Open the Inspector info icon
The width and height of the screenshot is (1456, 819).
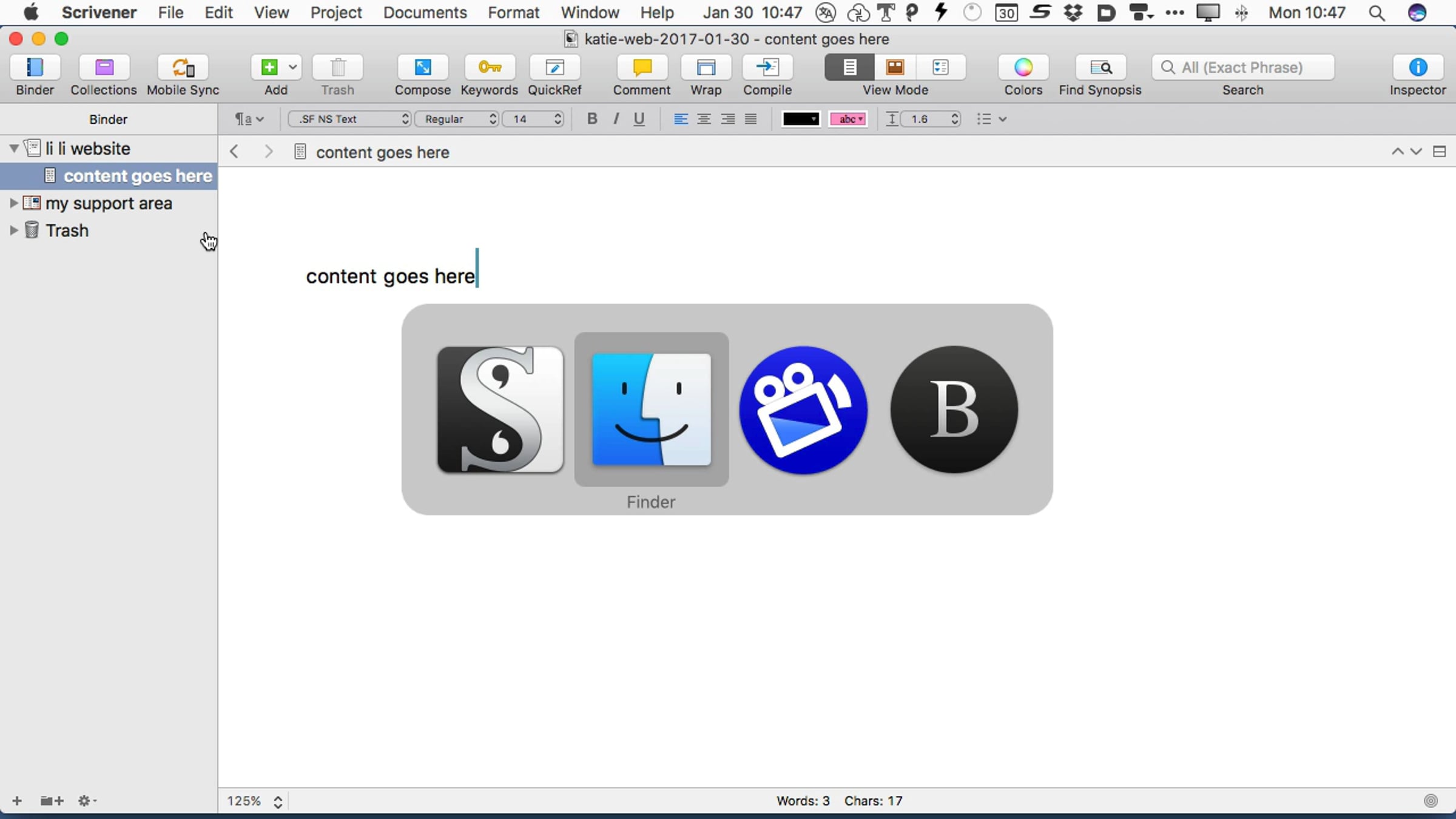[1417, 67]
